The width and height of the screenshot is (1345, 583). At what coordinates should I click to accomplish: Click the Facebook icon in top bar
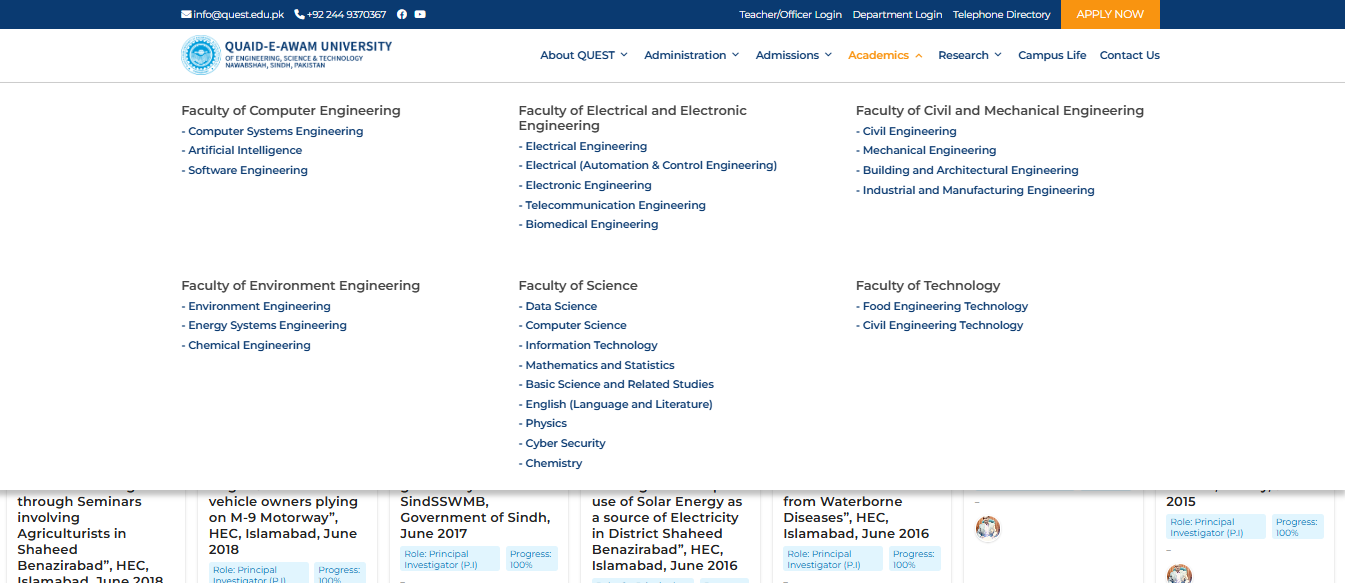point(402,14)
